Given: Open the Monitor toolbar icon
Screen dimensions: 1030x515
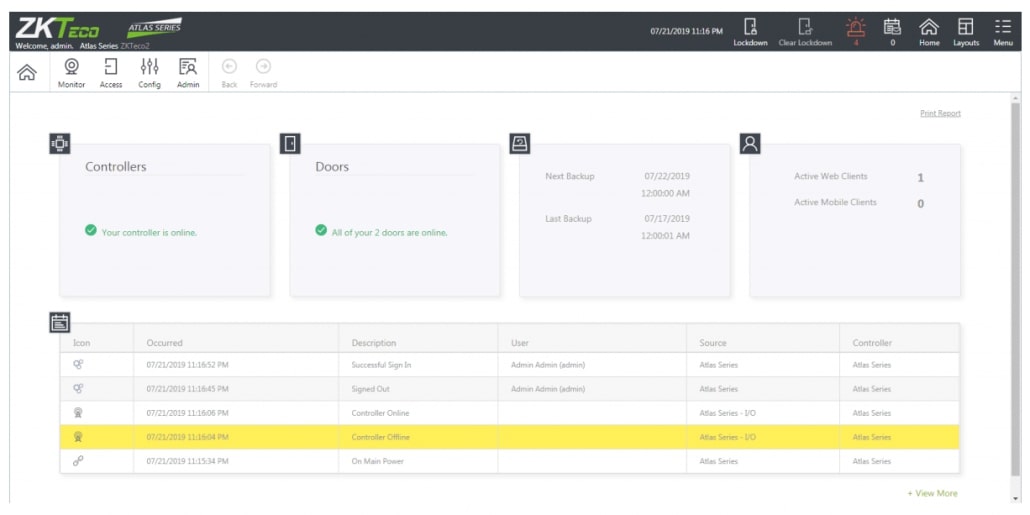Looking at the screenshot, I should coord(72,68).
